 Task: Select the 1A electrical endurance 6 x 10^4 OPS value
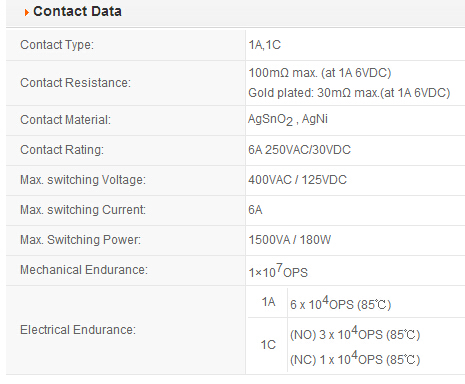[340, 303]
